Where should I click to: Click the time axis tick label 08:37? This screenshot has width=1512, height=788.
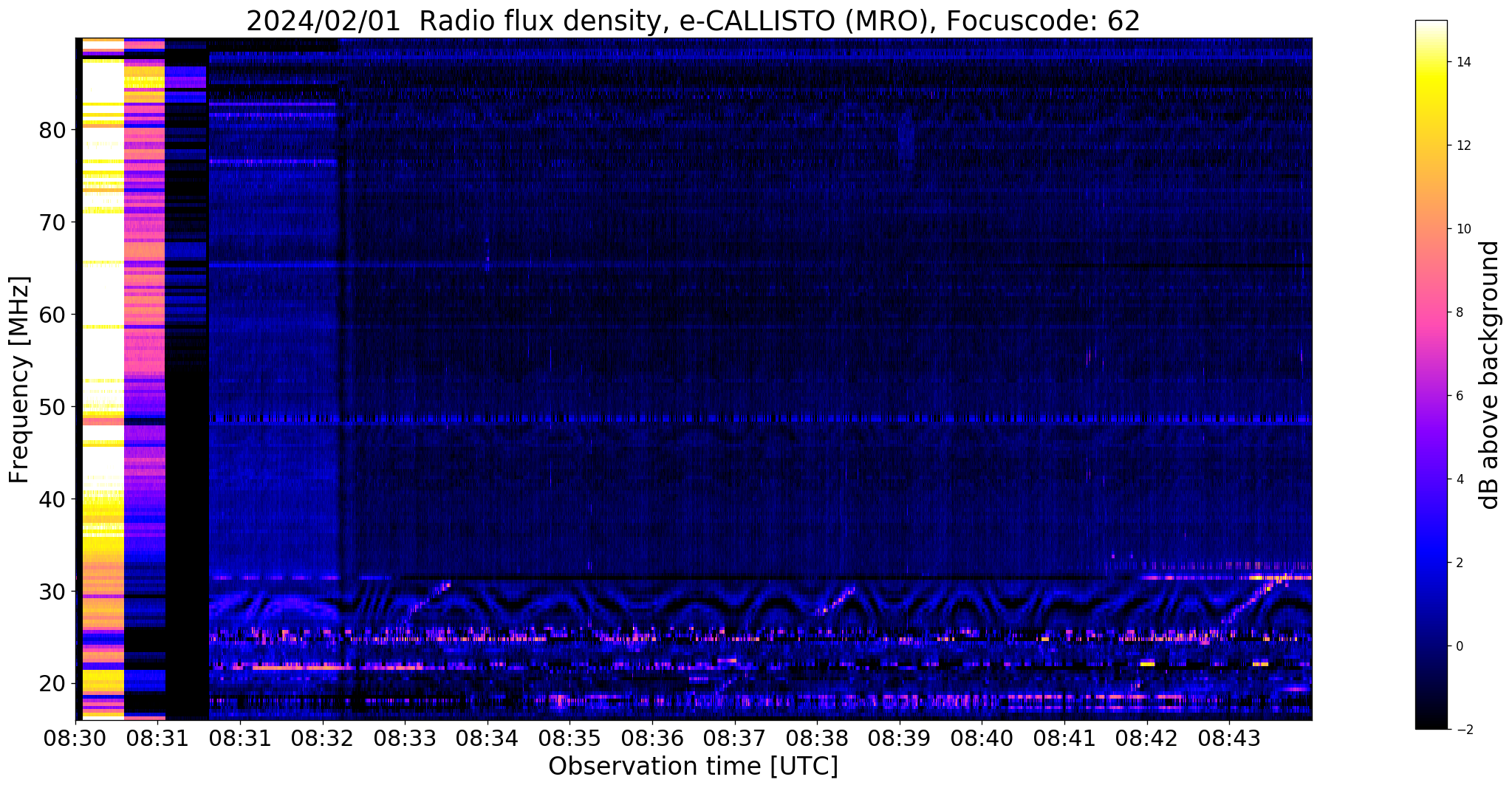735,738
